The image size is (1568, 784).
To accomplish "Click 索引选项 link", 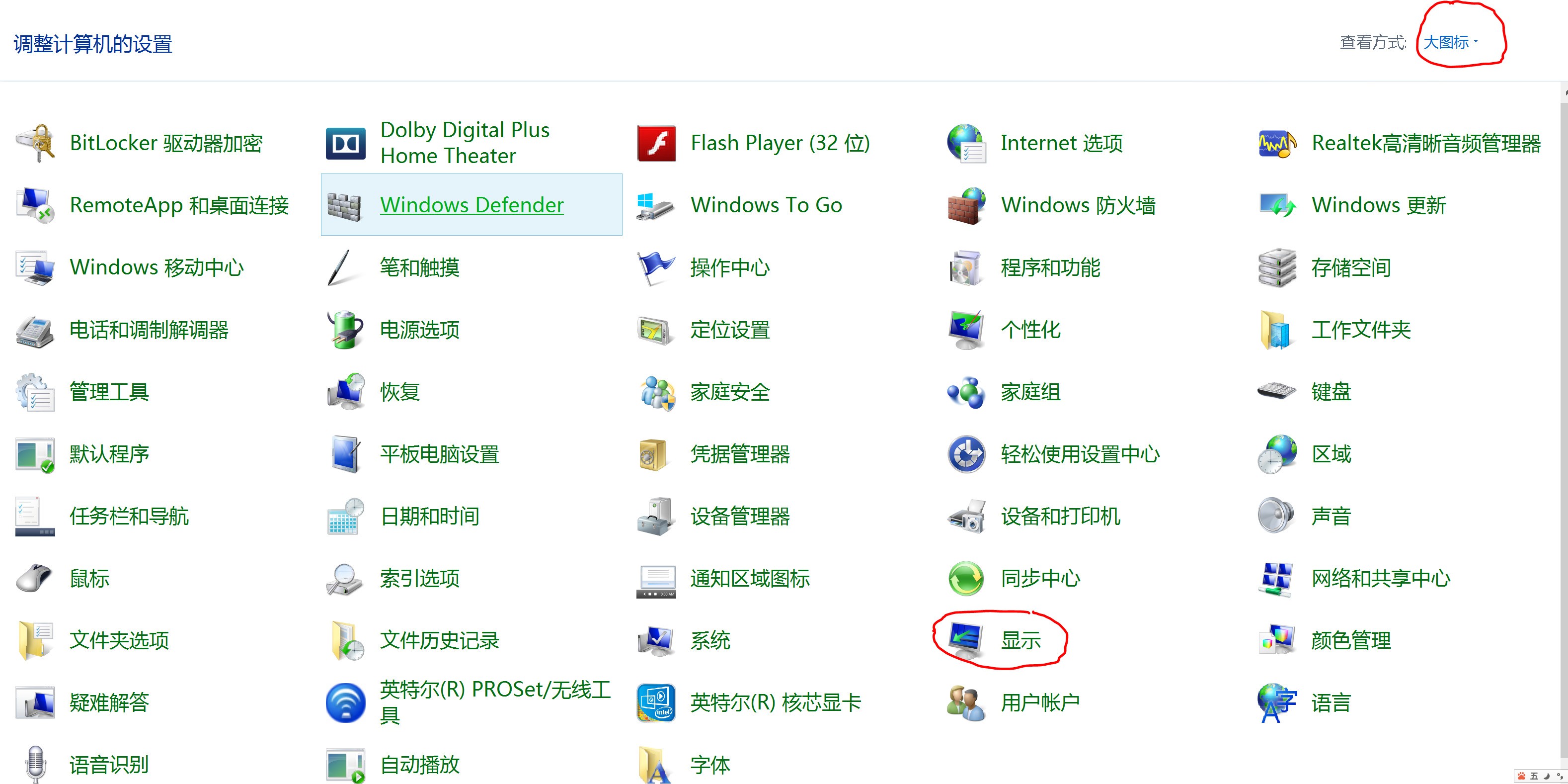I will (420, 578).
